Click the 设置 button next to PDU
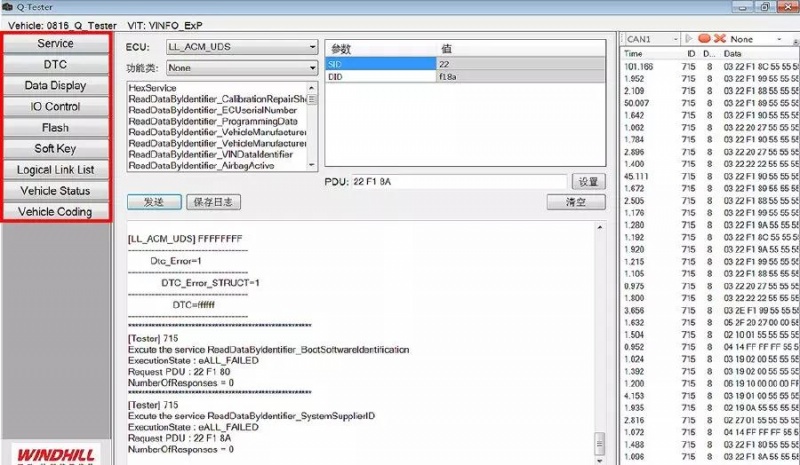 pyautogui.click(x=589, y=181)
